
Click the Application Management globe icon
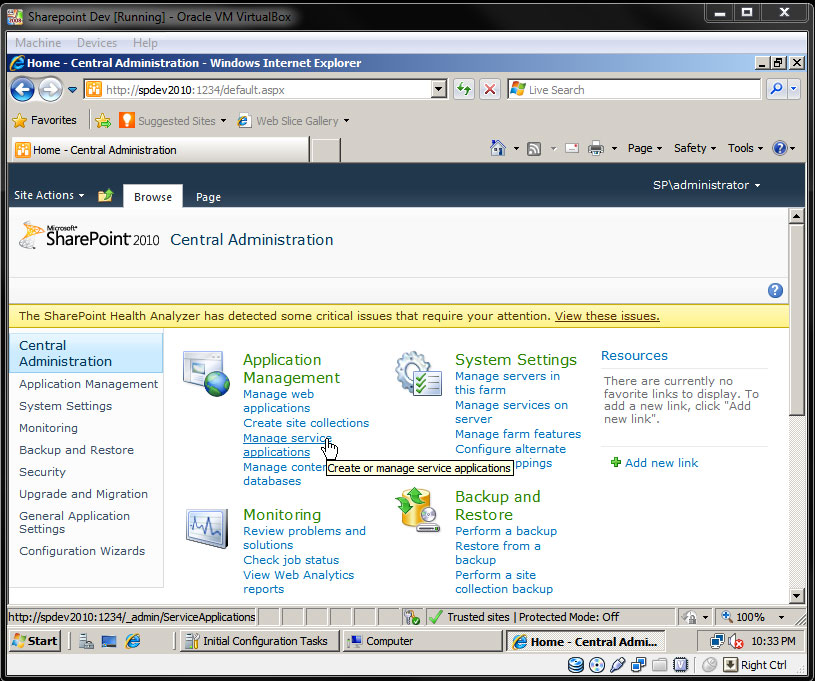[x=206, y=373]
